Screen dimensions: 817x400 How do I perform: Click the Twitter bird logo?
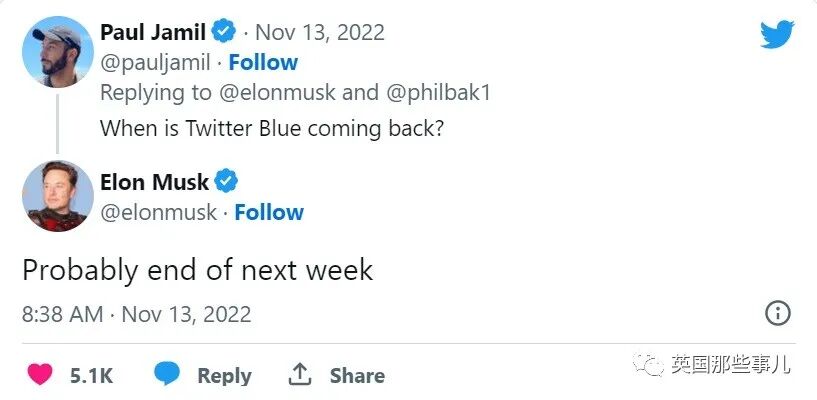(x=776, y=34)
